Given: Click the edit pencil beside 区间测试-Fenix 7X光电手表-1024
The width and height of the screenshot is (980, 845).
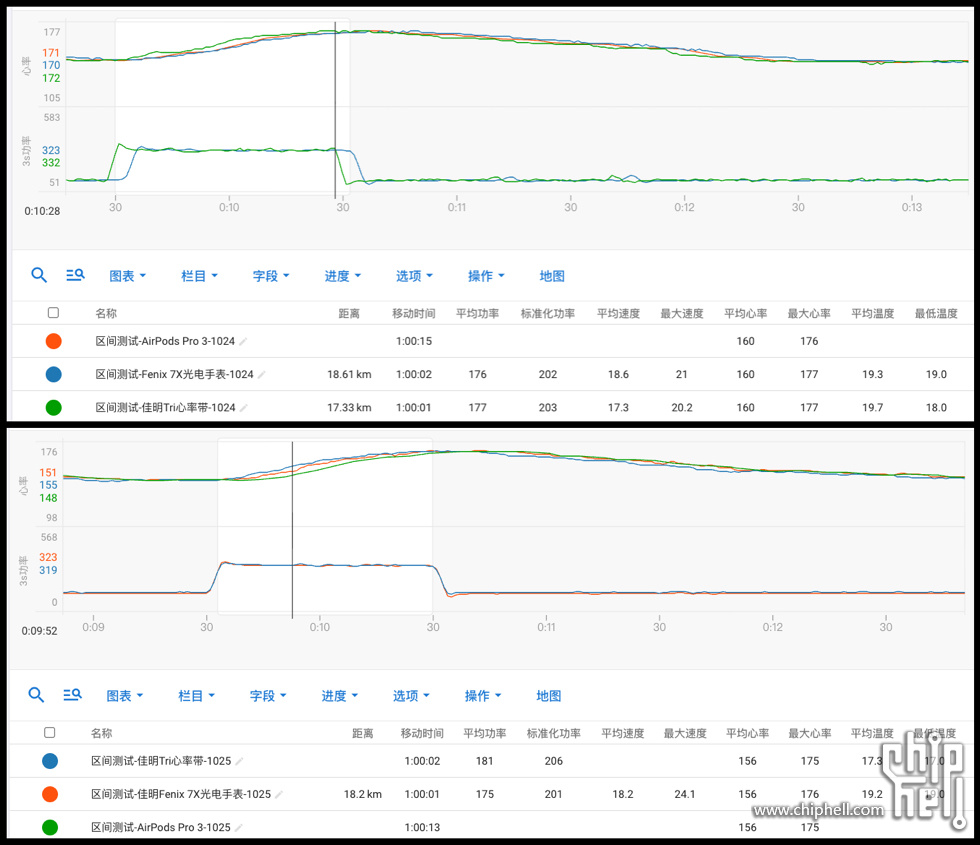Looking at the screenshot, I should coord(262,374).
